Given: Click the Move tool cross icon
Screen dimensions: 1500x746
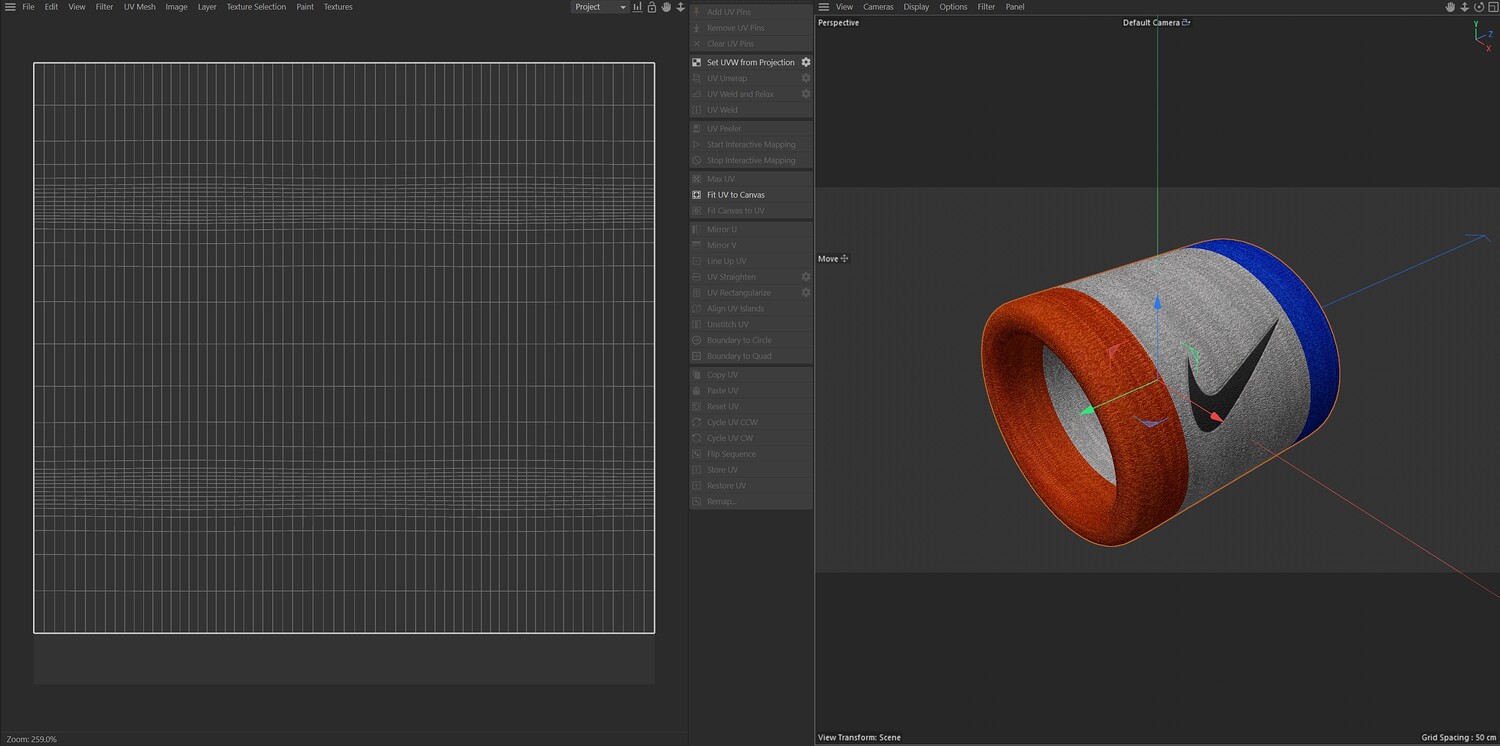Looking at the screenshot, I should point(845,259).
